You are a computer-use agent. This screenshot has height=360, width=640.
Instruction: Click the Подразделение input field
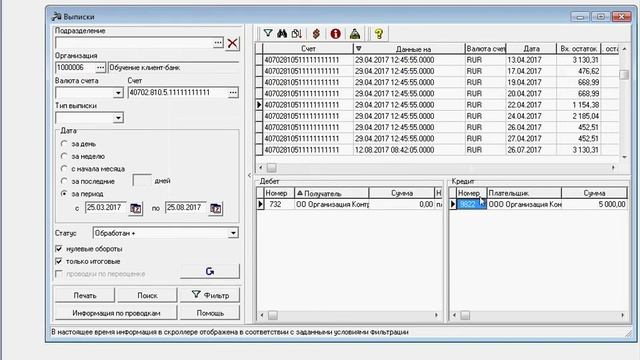[134, 43]
